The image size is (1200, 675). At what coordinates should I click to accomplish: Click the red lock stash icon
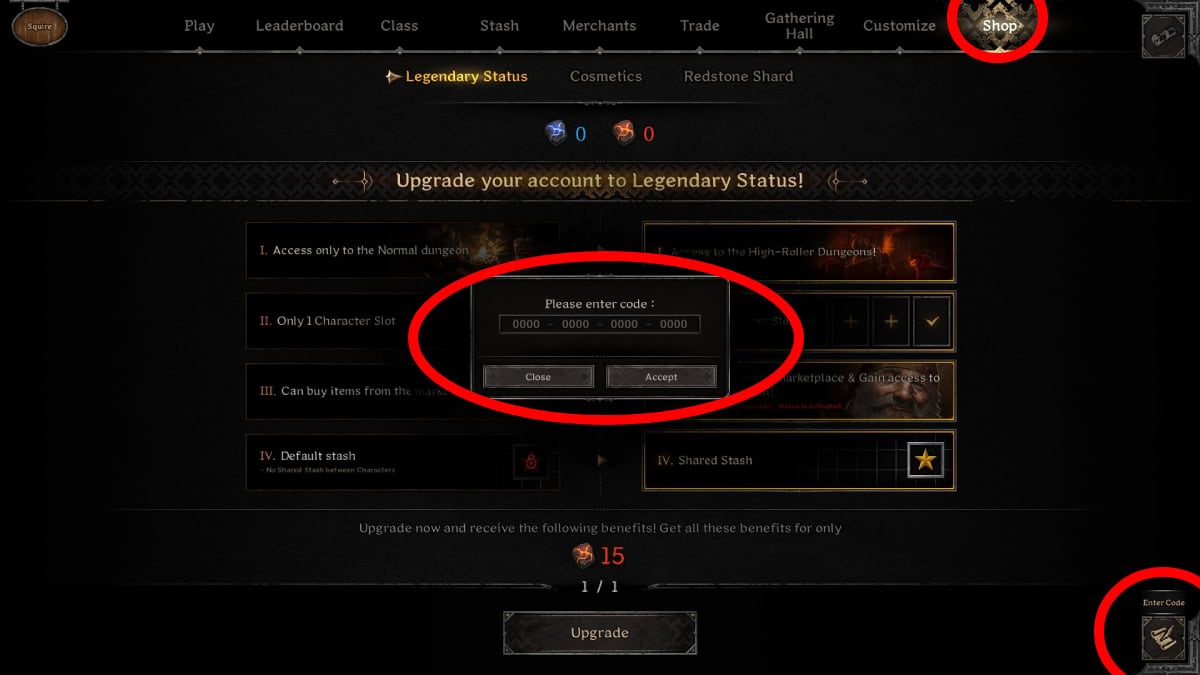(x=531, y=461)
